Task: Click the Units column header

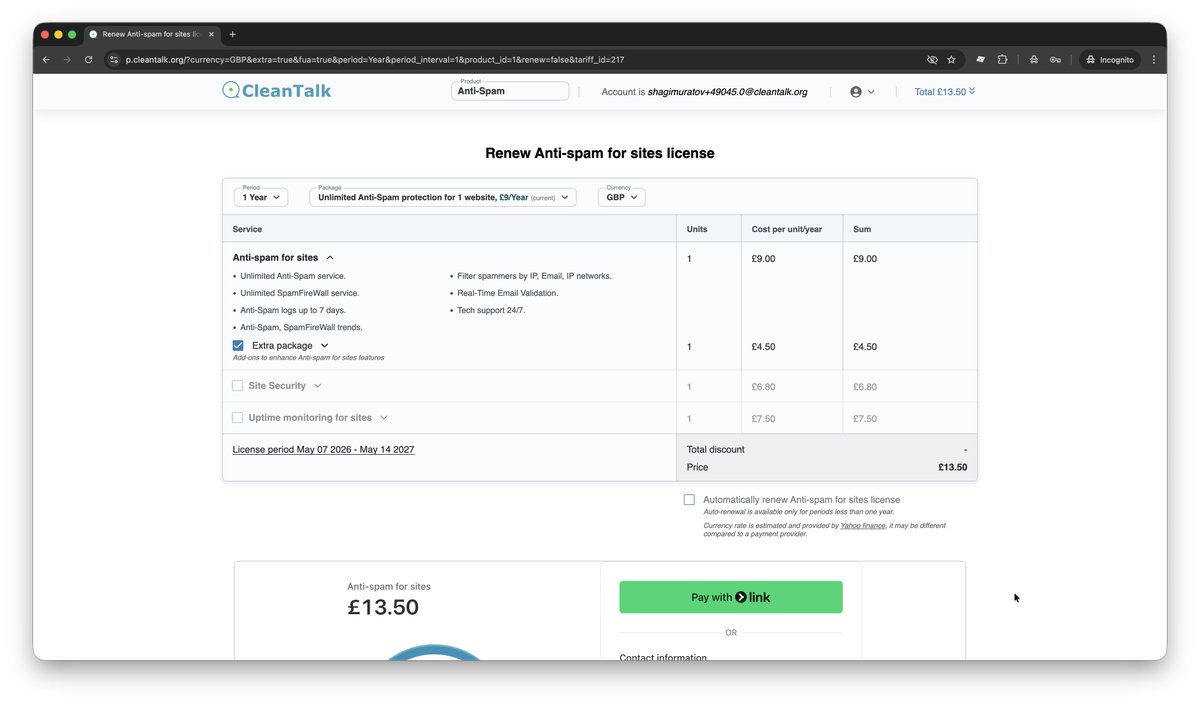Action: pyautogui.click(x=697, y=229)
